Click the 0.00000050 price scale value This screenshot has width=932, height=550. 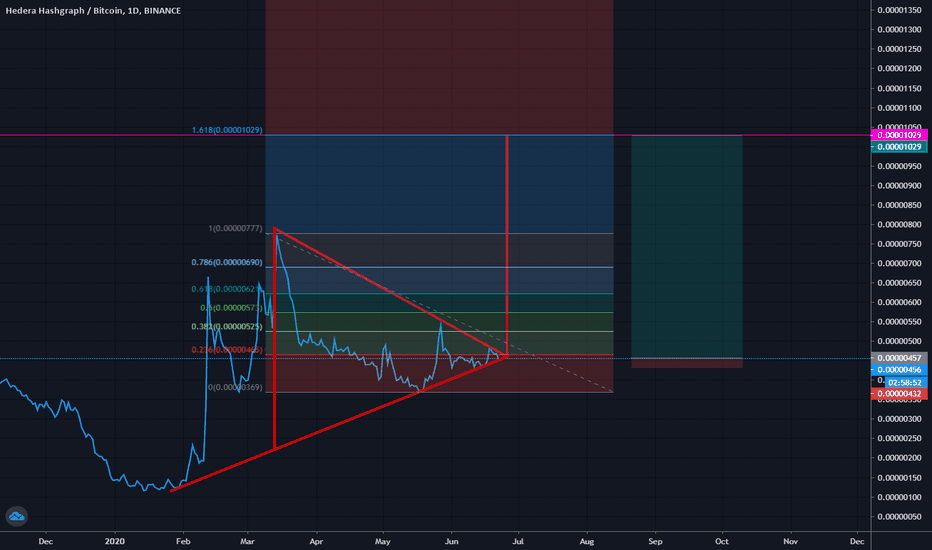tap(899, 517)
